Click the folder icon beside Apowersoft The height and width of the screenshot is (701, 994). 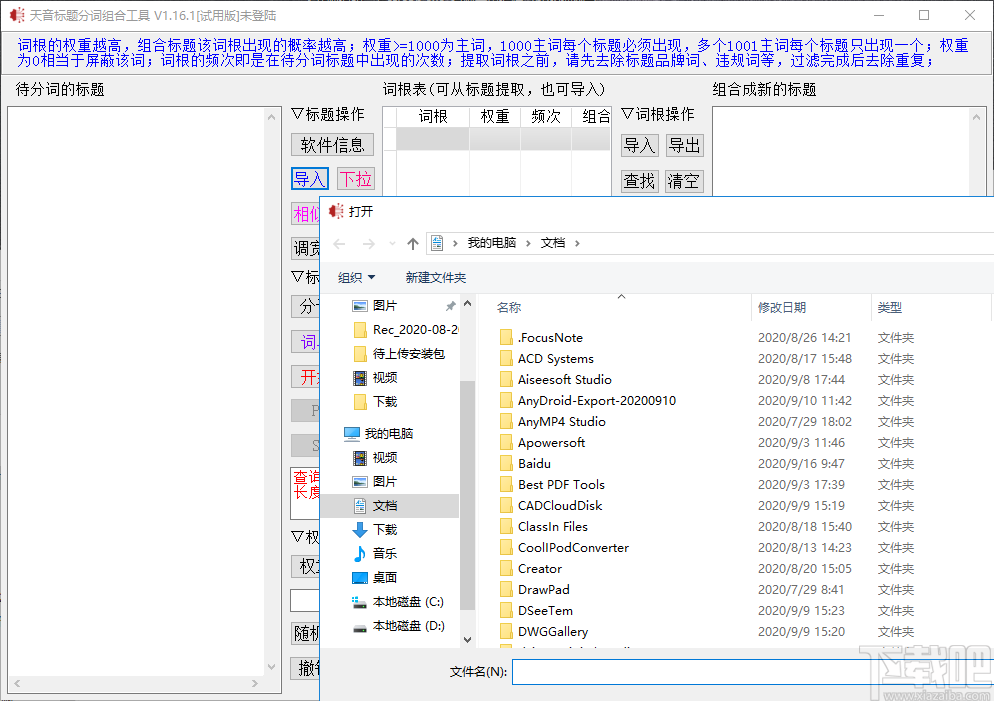(506, 442)
